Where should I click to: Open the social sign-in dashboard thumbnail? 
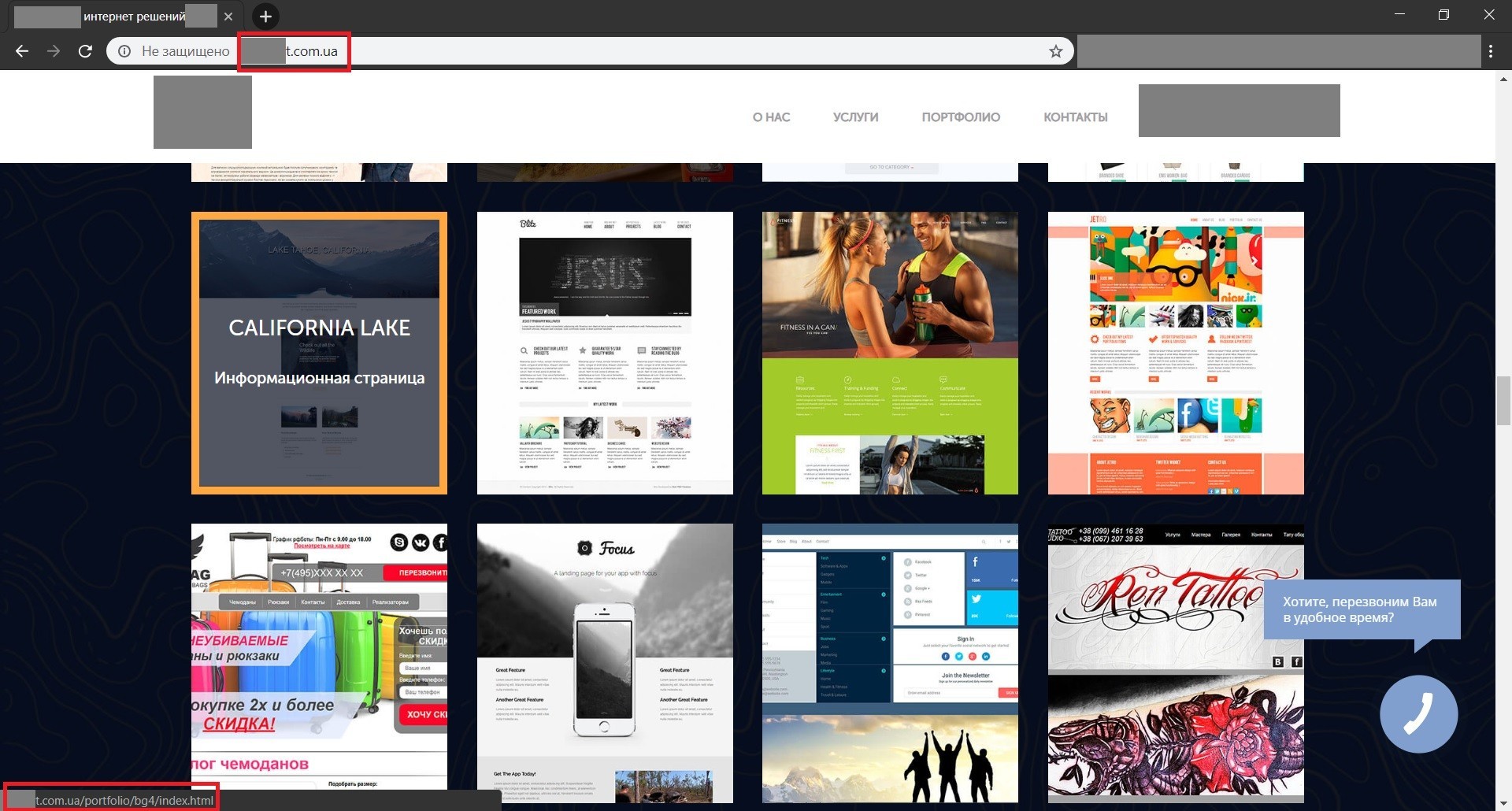point(890,663)
